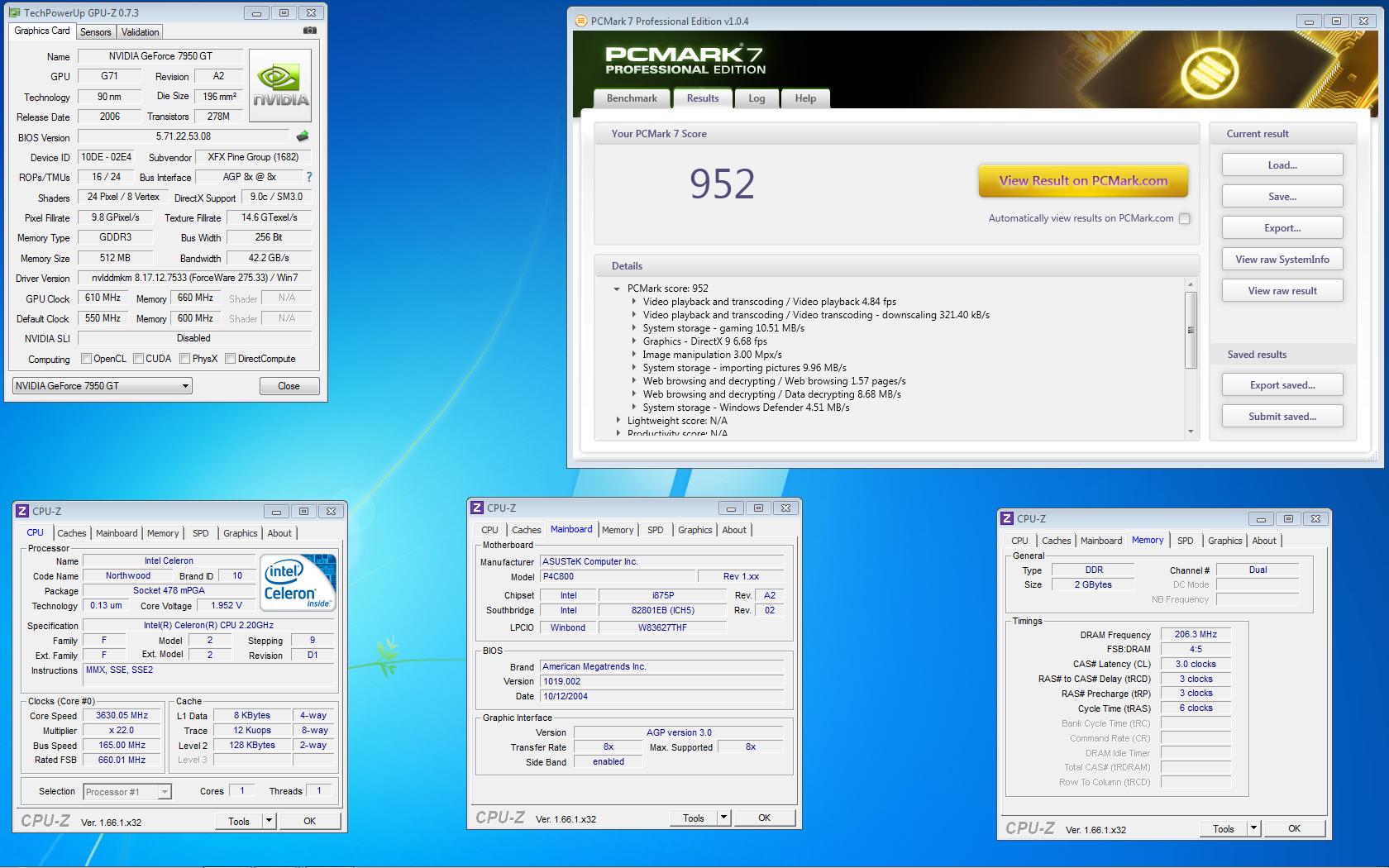
Task: Open the PCMark Log tab
Action: 757,98
